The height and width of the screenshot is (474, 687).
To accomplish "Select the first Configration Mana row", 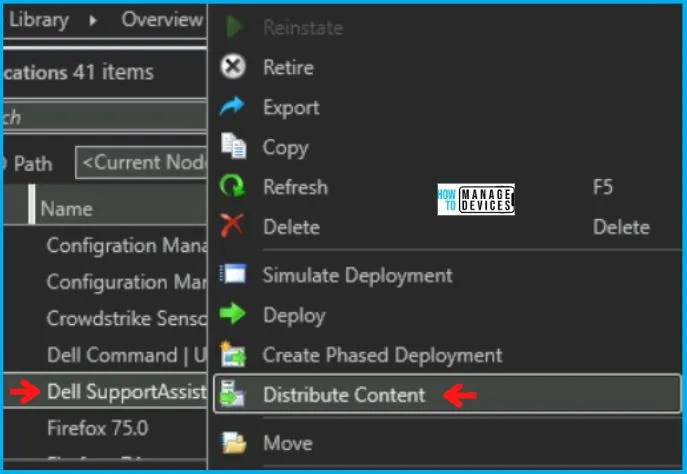I will tap(105, 245).
